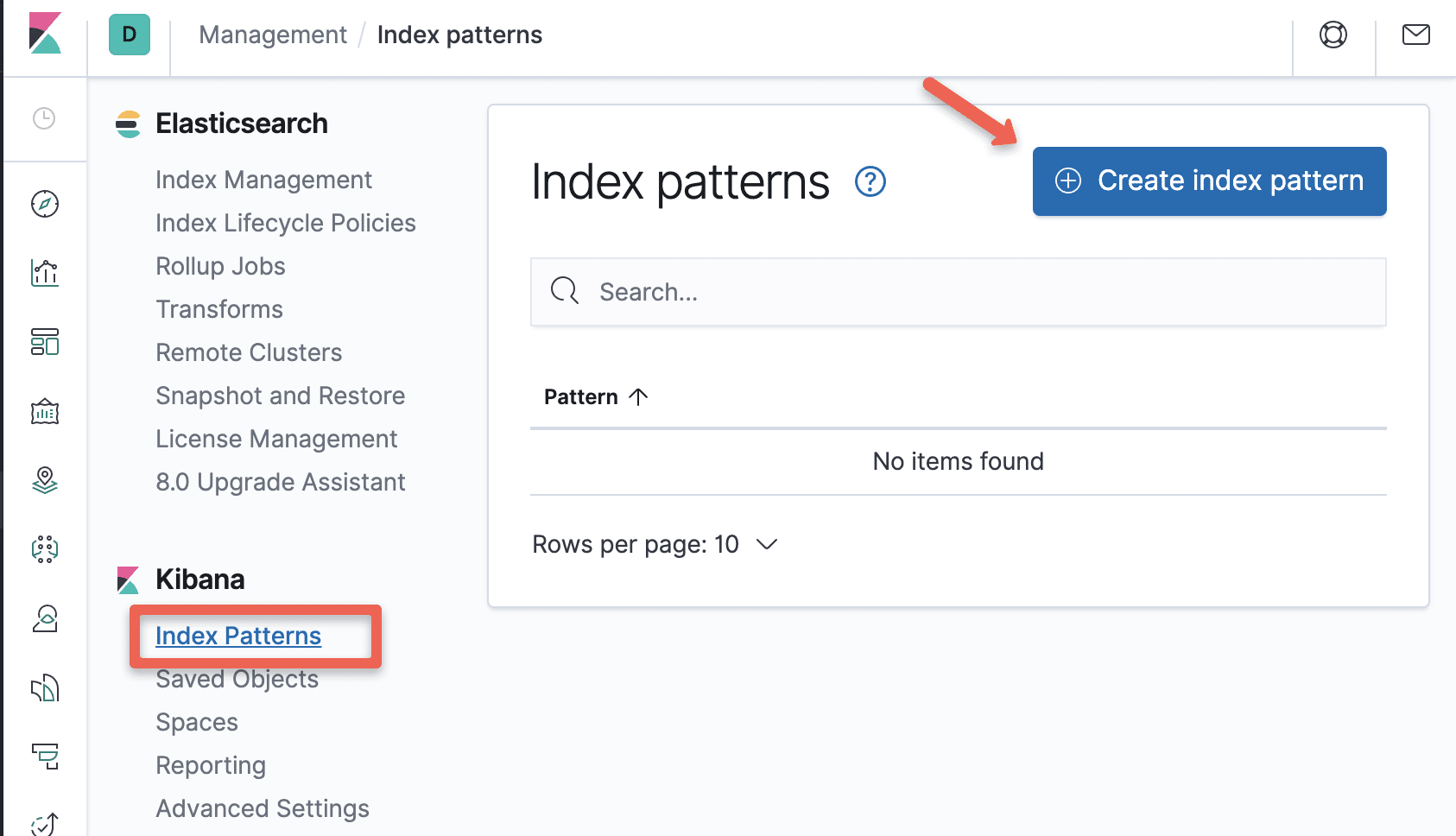Expand Rows per page dropdown

click(655, 544)
